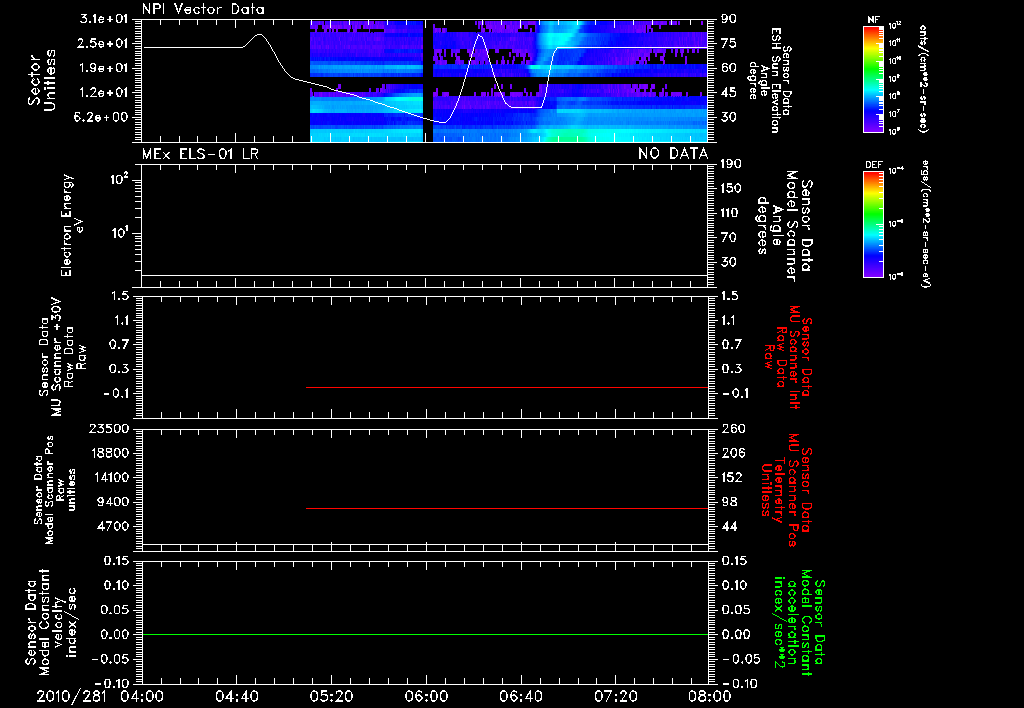This screenshot has width=1024, height=708.
Task: Click the "60" sun elevation tick label
Action: (x=729, y=68)
